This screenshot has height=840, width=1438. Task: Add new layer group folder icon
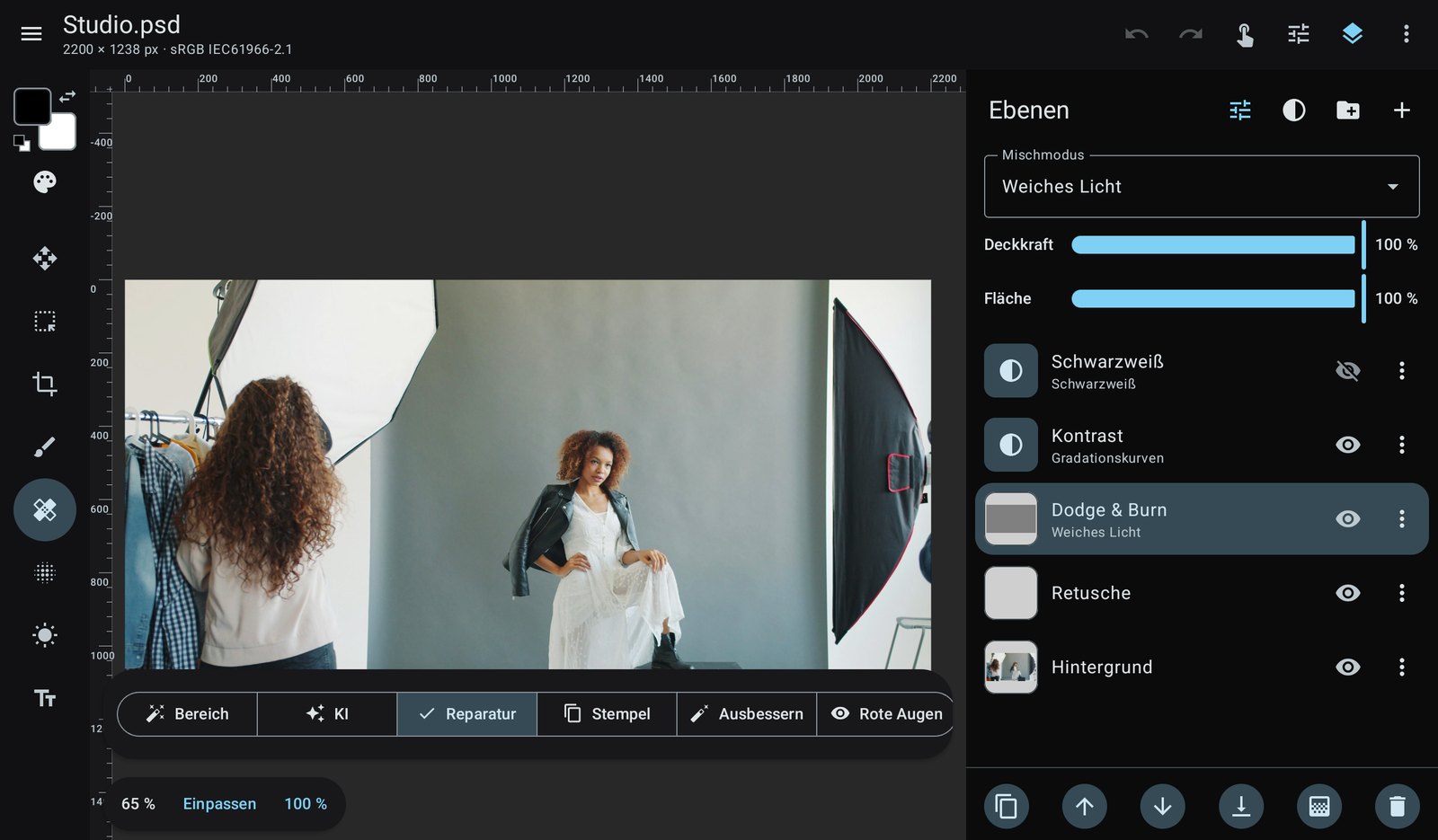point(1348,111)
